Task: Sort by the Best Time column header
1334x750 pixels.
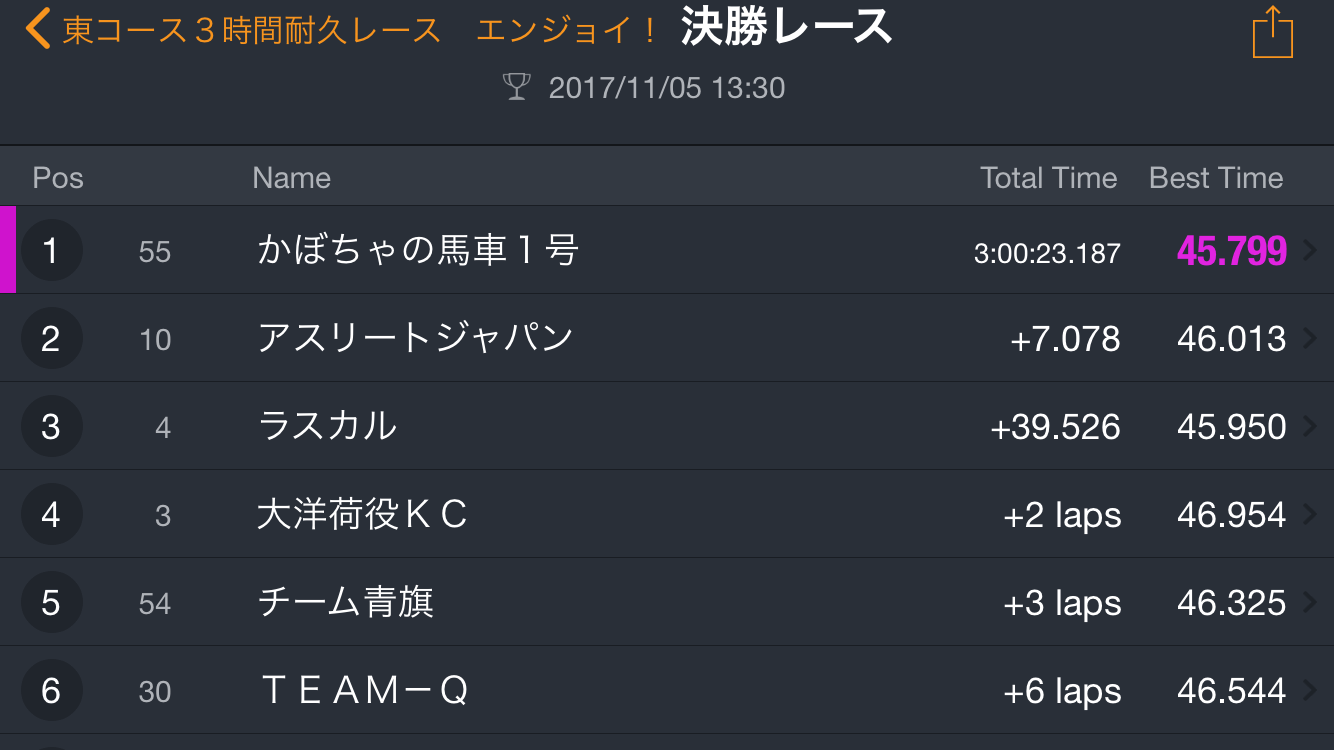Action: (x=1216, y=178)
